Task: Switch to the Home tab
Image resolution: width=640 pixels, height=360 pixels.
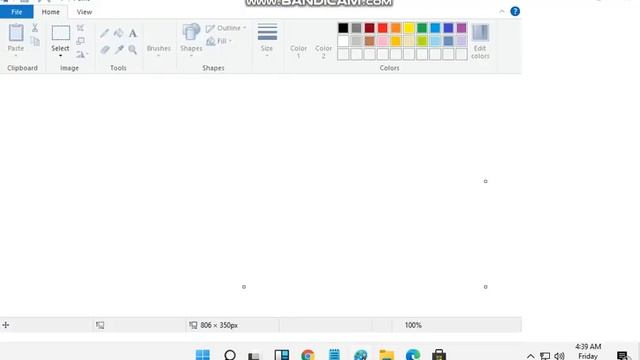Action: click(51, 12)
